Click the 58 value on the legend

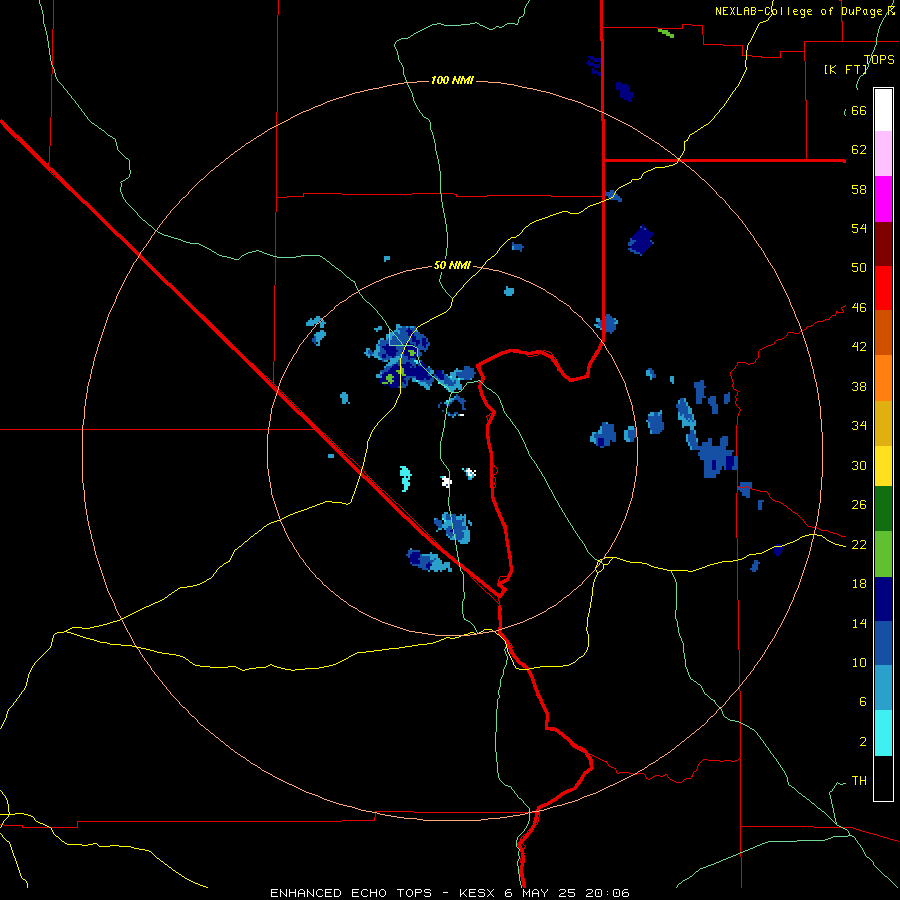point(859,189)
